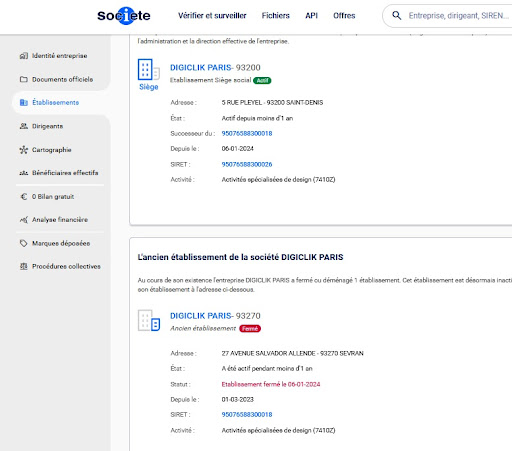The height and width of the screenshot is (451, 512).
Task: Click the Documents officiels folder icon
Action: 24,79
